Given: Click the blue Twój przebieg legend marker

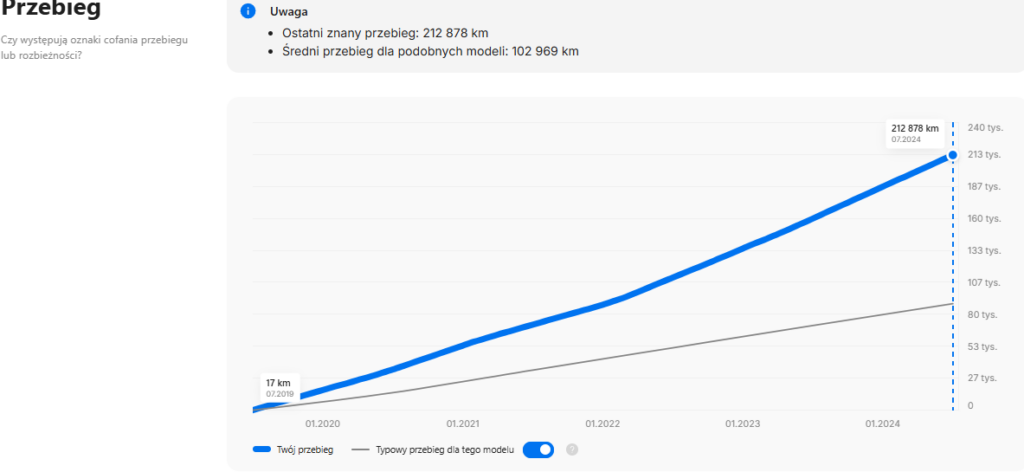Looking at the screenshot, I should (265, 450).
